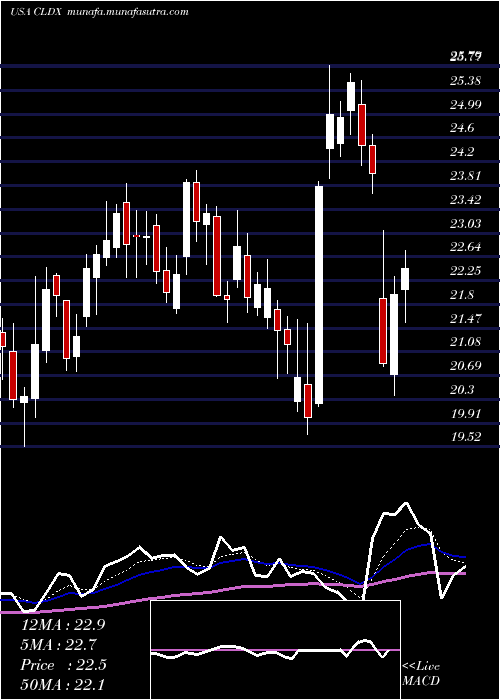The image size is (500, 700).
Task: Click the 21.8 price axis label
Action: coord(462,294)
